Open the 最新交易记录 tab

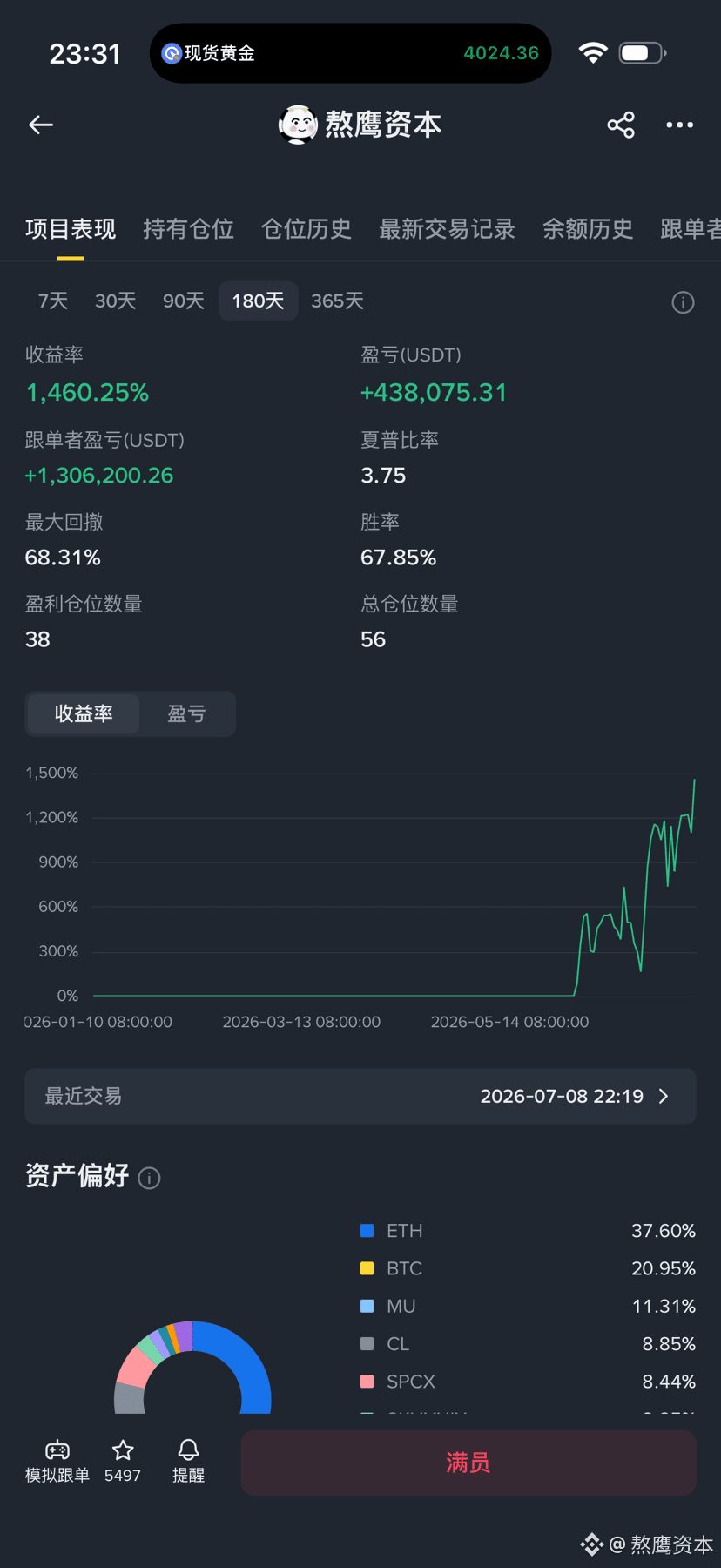click(447, 229)
